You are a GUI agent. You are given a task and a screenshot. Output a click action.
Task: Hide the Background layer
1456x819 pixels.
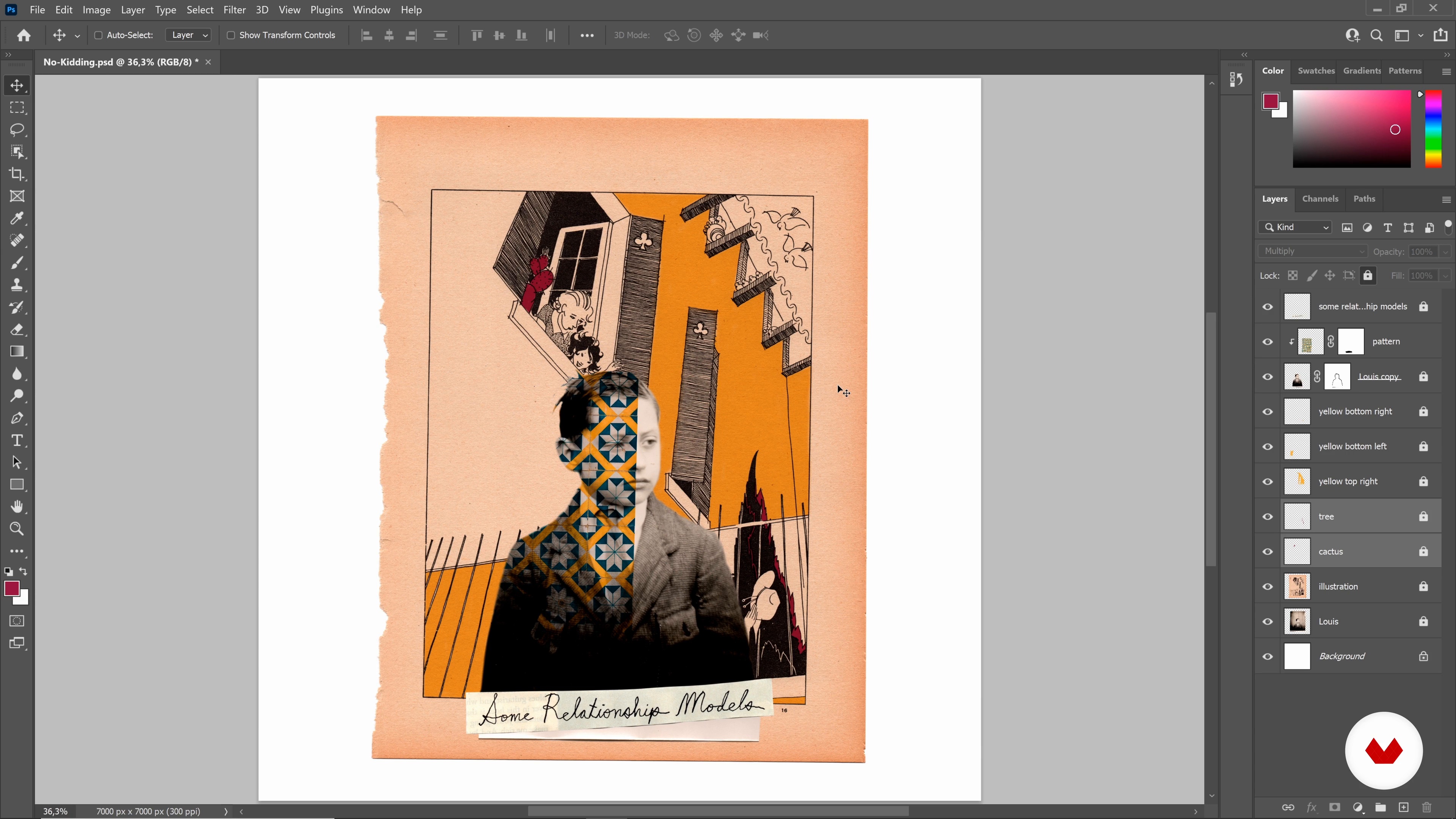coord(1268,656)
